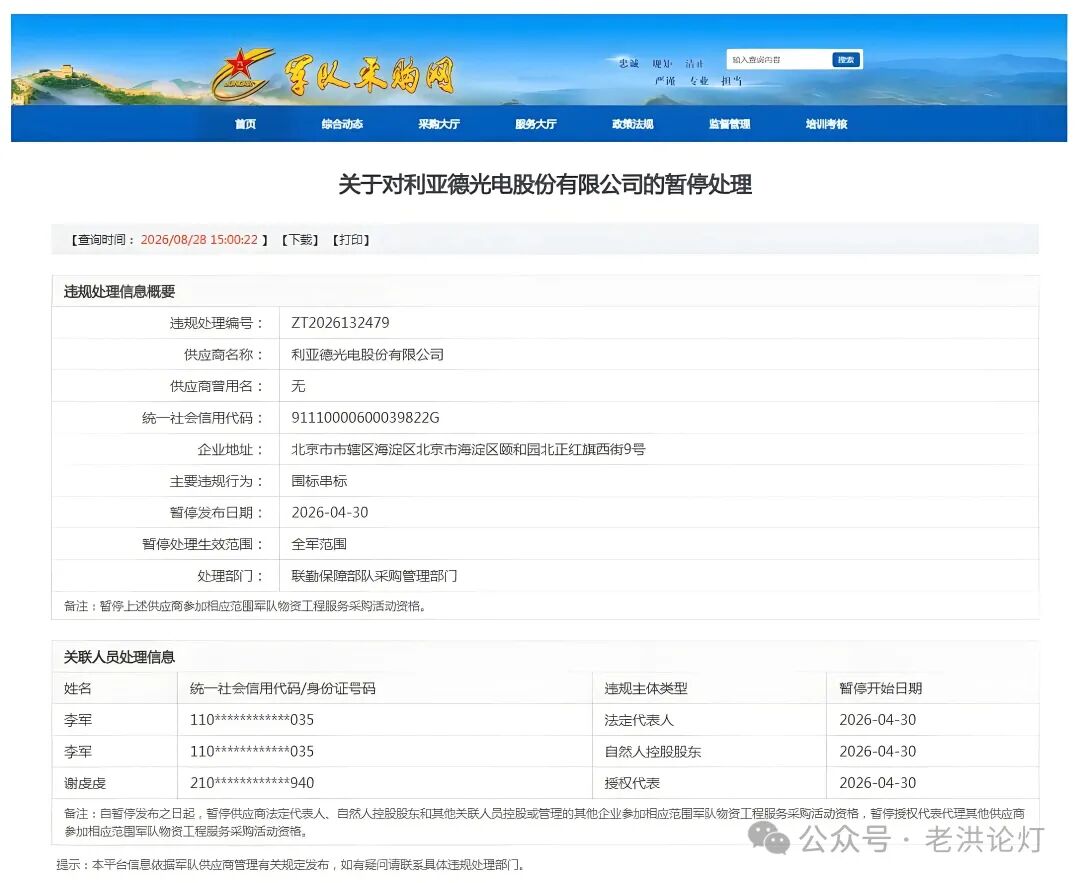Open the 综合动态 navigation tab
The width and height of the screenshot is (1080, 883).
[x=342, y=124]
